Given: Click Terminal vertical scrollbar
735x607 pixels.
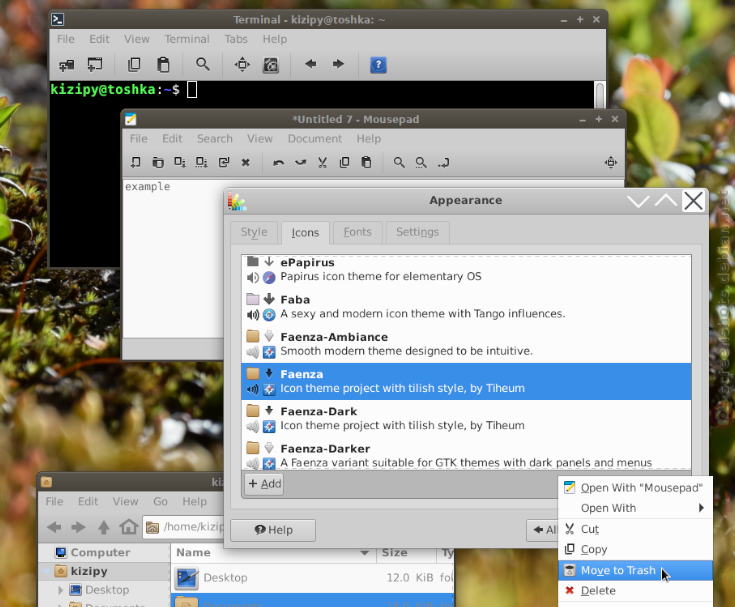Looking at the screenshot, I should pyautogui.click(x=600, y=95).
